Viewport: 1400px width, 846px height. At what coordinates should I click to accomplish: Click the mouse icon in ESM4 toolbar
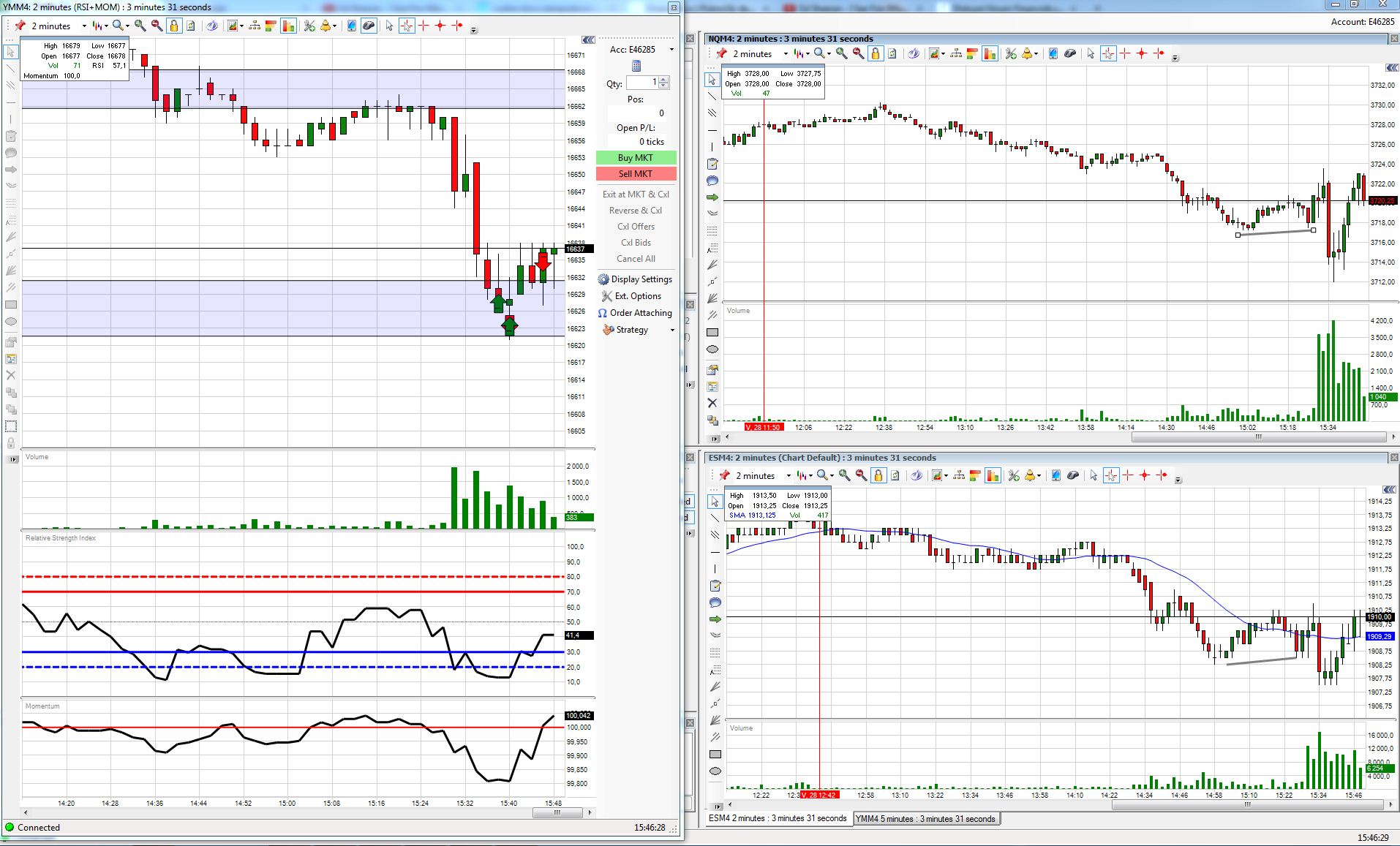(x=1073, y=475)
